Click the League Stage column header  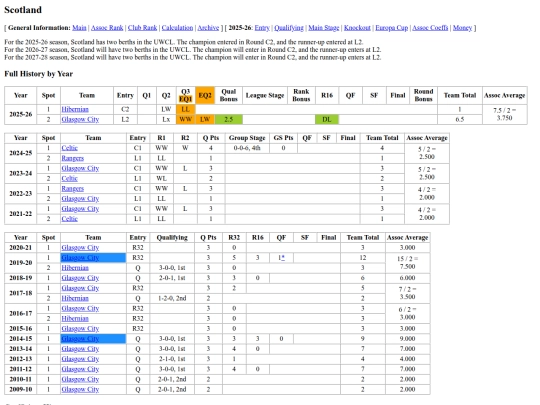265,95
